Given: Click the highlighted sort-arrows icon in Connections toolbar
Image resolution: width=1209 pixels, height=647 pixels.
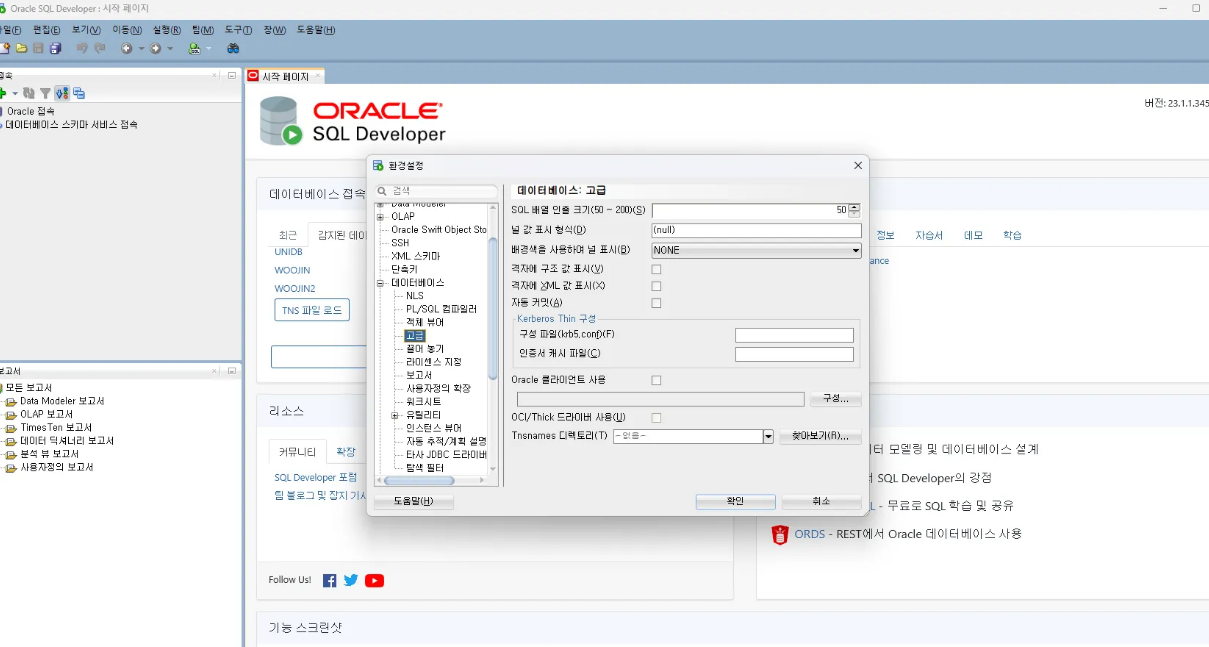Looking at the screenshot, I should tap(62, 93).
